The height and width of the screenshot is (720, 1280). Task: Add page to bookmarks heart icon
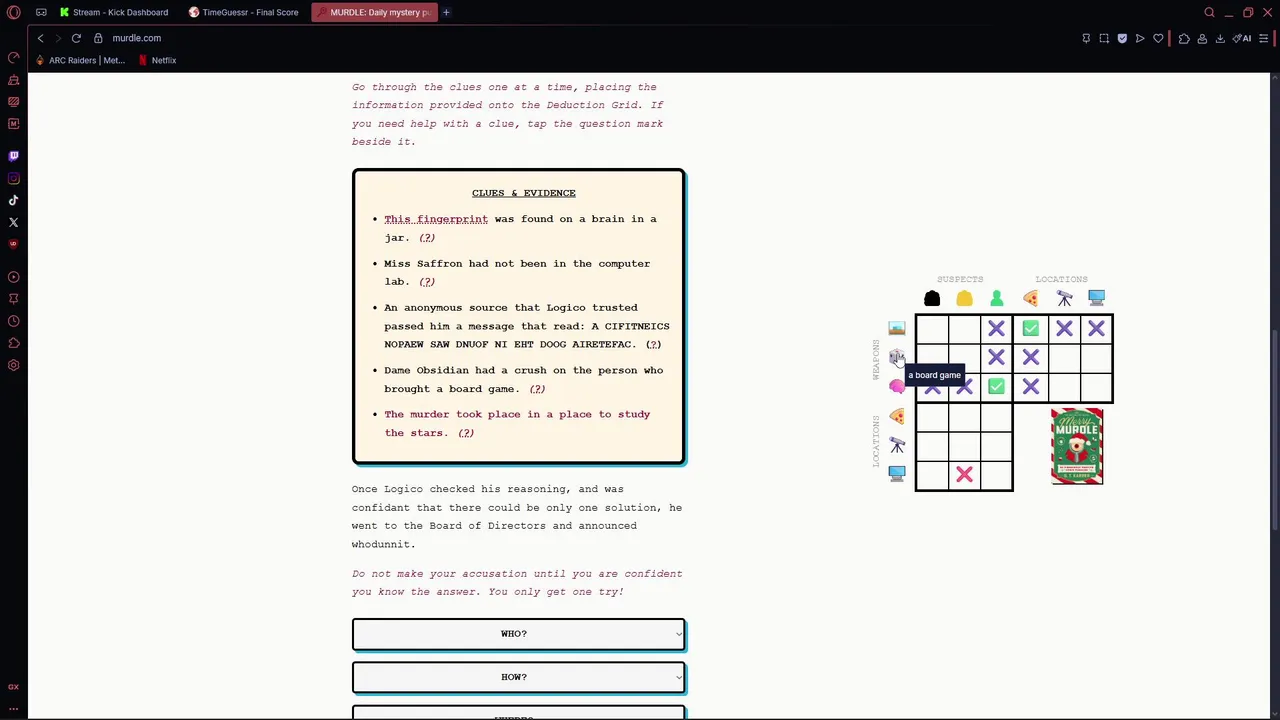point(1158,38)
